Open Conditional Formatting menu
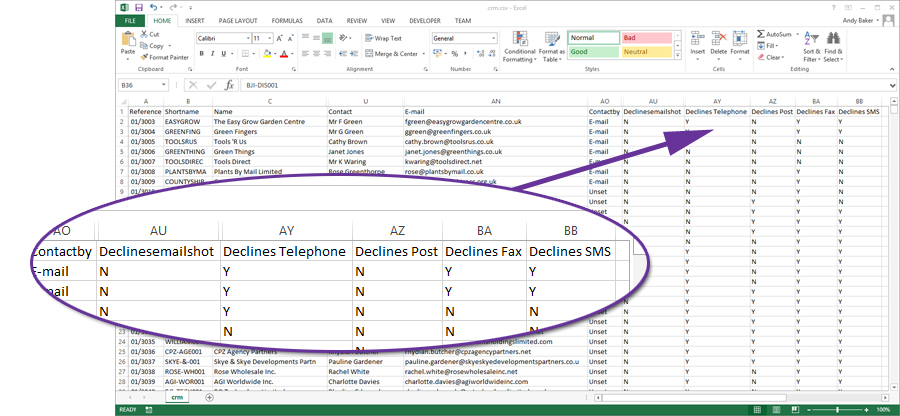 point(519,47)
